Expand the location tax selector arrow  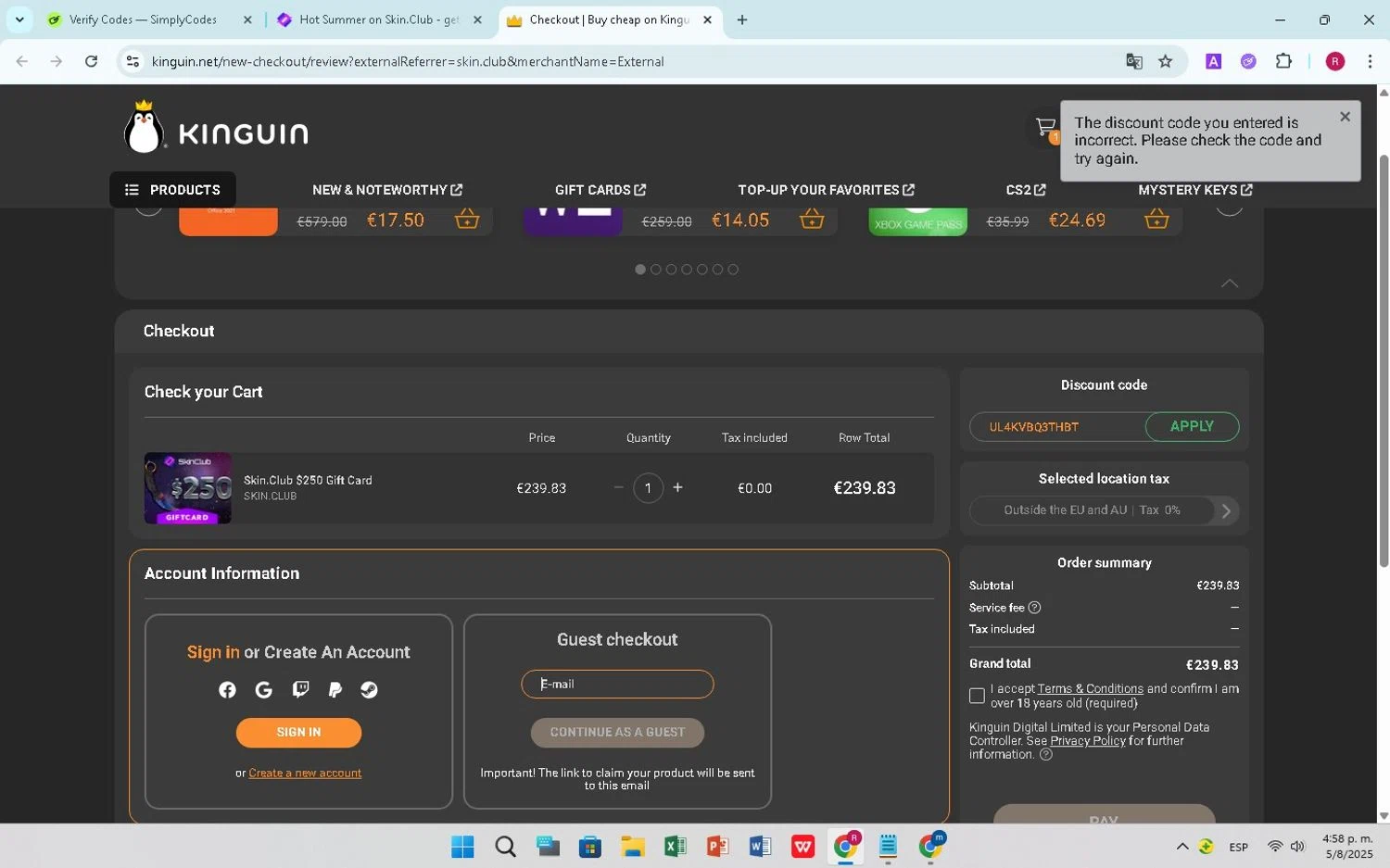pyautogui.click(x=1226, y=510)
